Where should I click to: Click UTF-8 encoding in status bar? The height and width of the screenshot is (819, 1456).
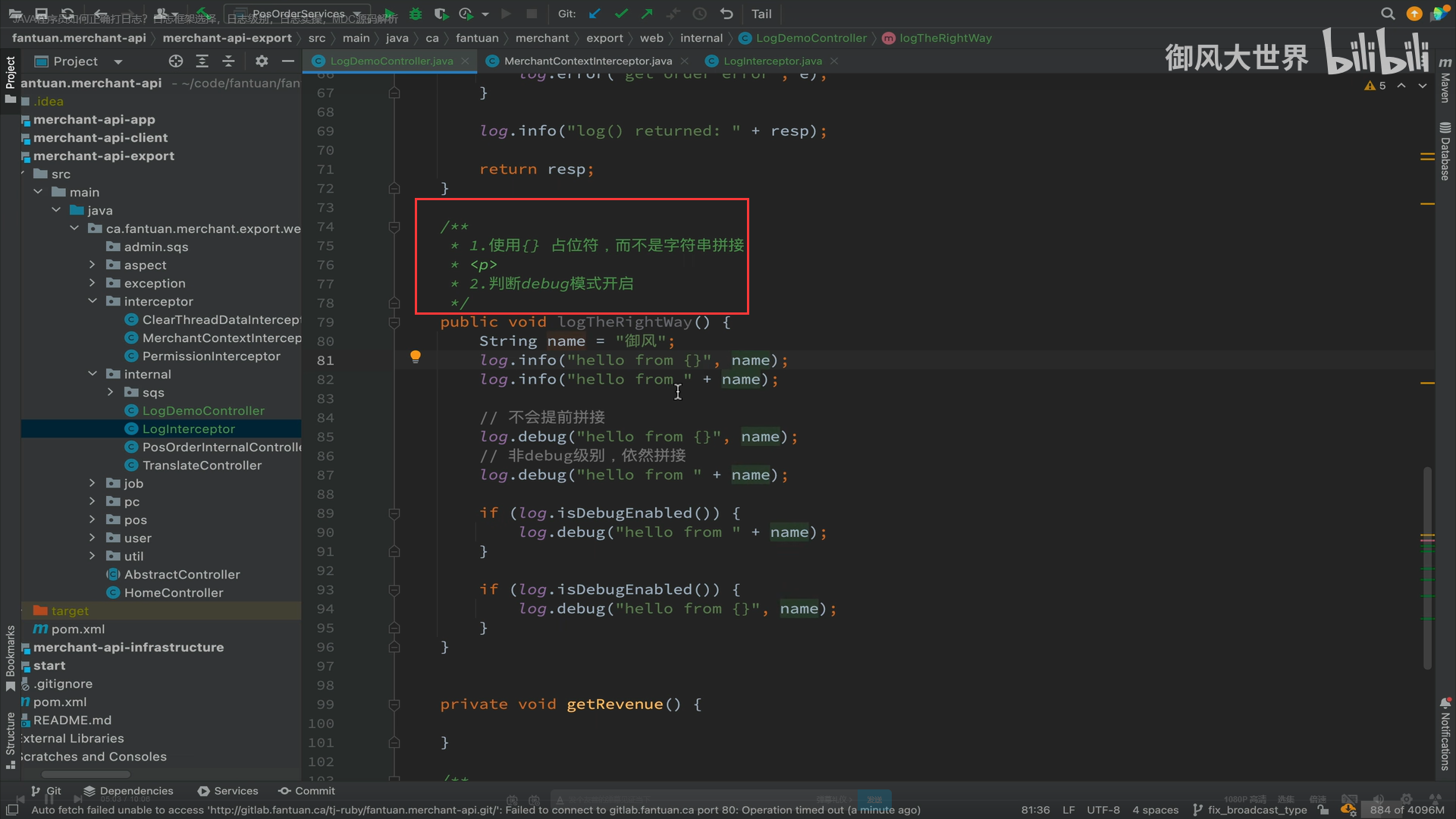[x=1103, y=810]
